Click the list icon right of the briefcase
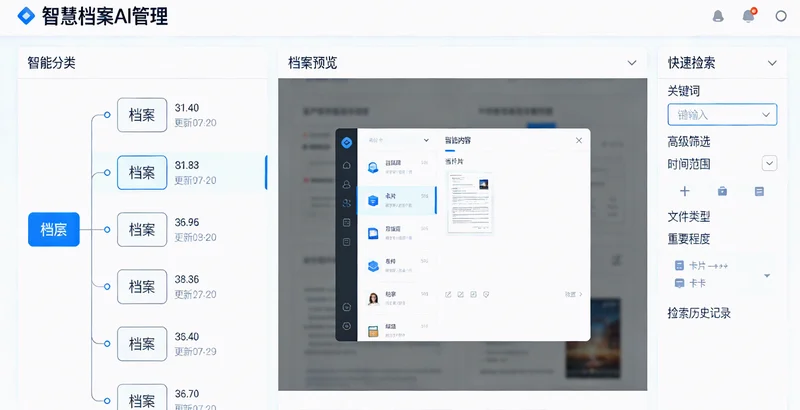This screenshot has height=410, width=800. point(759,191)
